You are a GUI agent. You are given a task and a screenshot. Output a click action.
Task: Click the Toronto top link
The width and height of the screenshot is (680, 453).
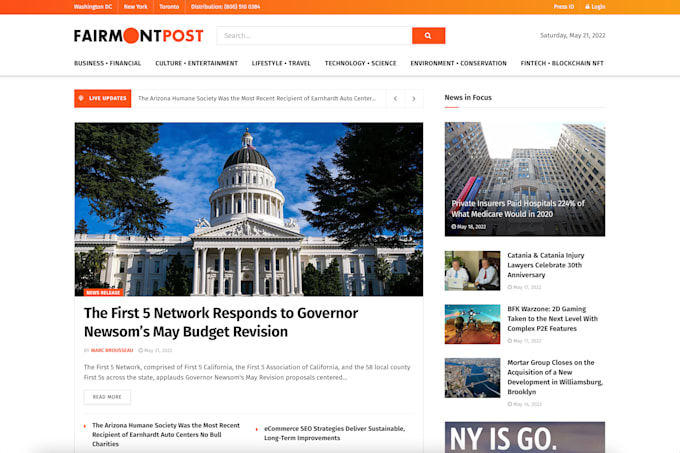[169, 7]
